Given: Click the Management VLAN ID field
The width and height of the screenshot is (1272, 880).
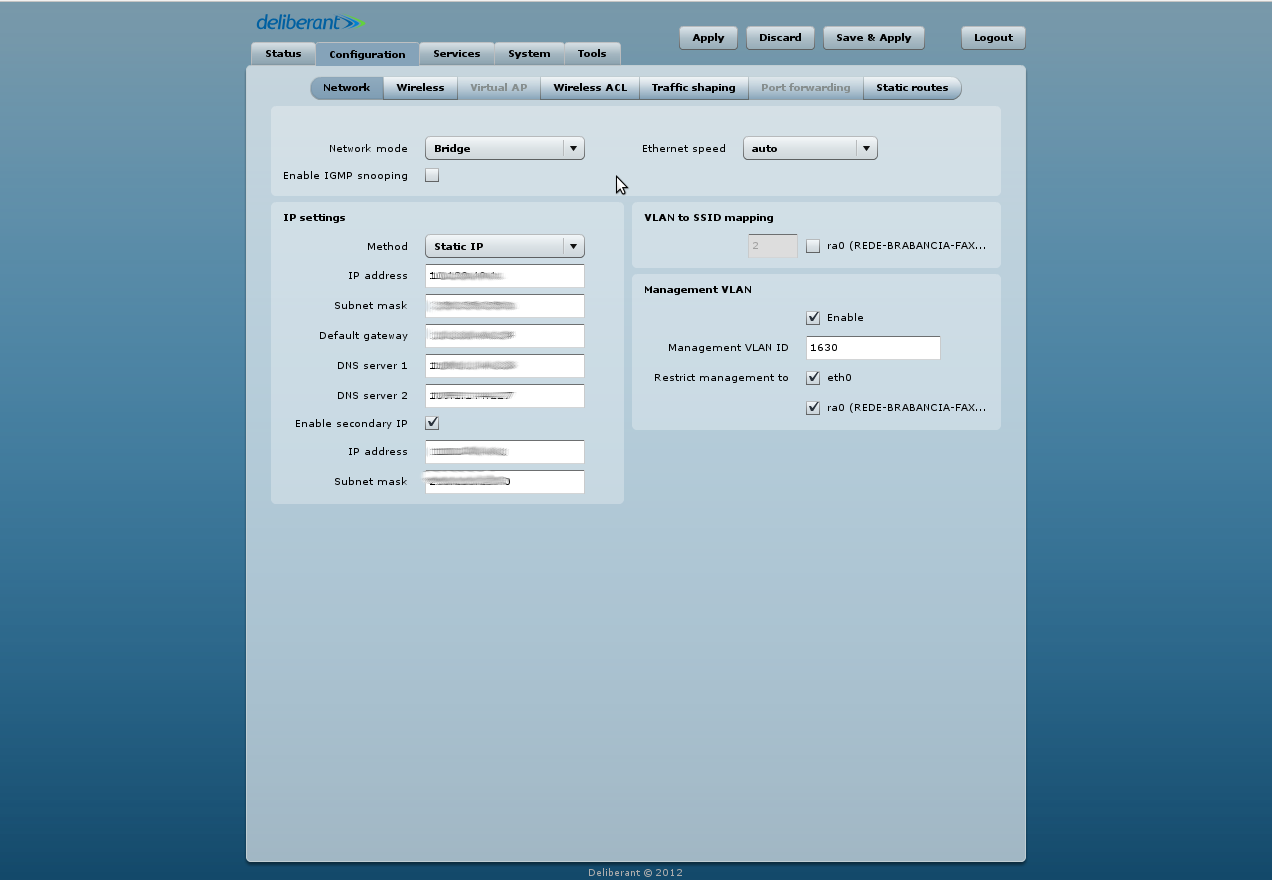Looking at the screenshot, I should pyautogui.click(x=872, y=348).
